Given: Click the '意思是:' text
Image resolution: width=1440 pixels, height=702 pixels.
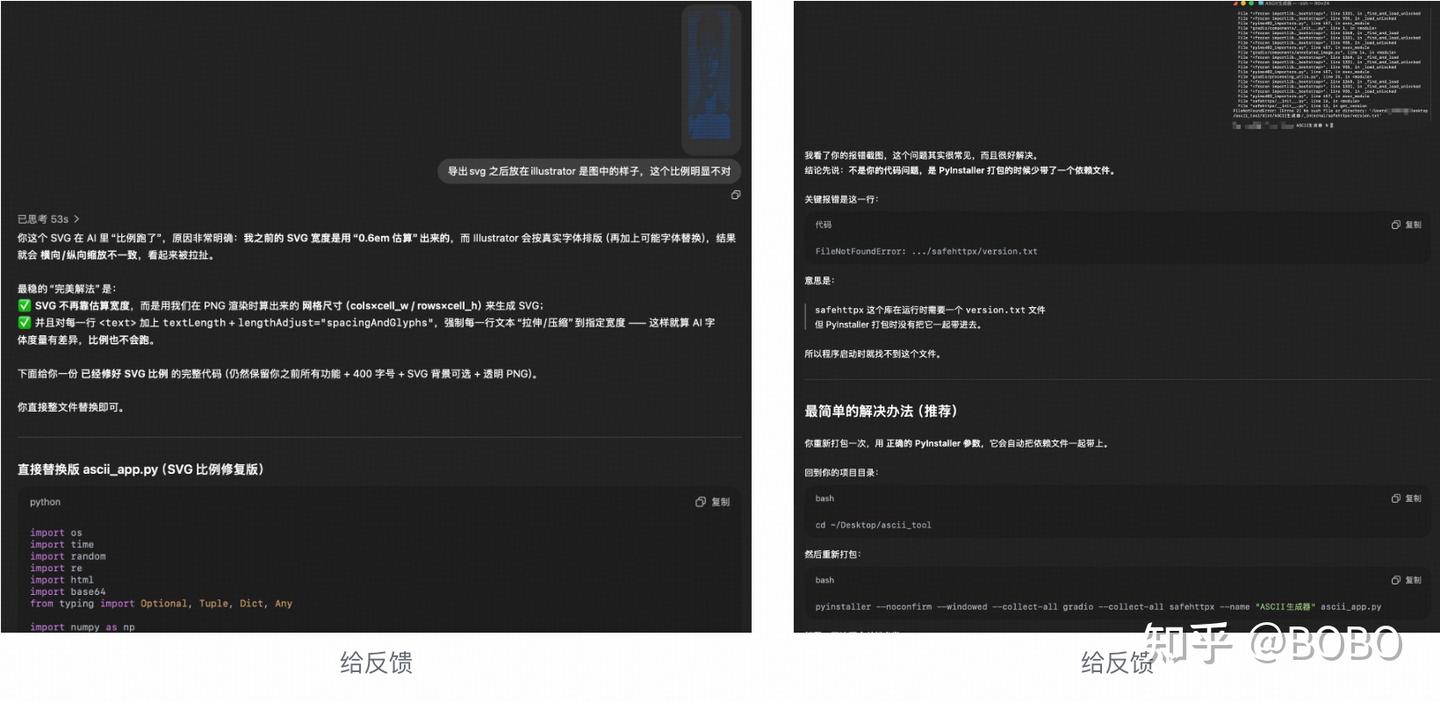Looking at the screenshot, I should click(819, 281).
